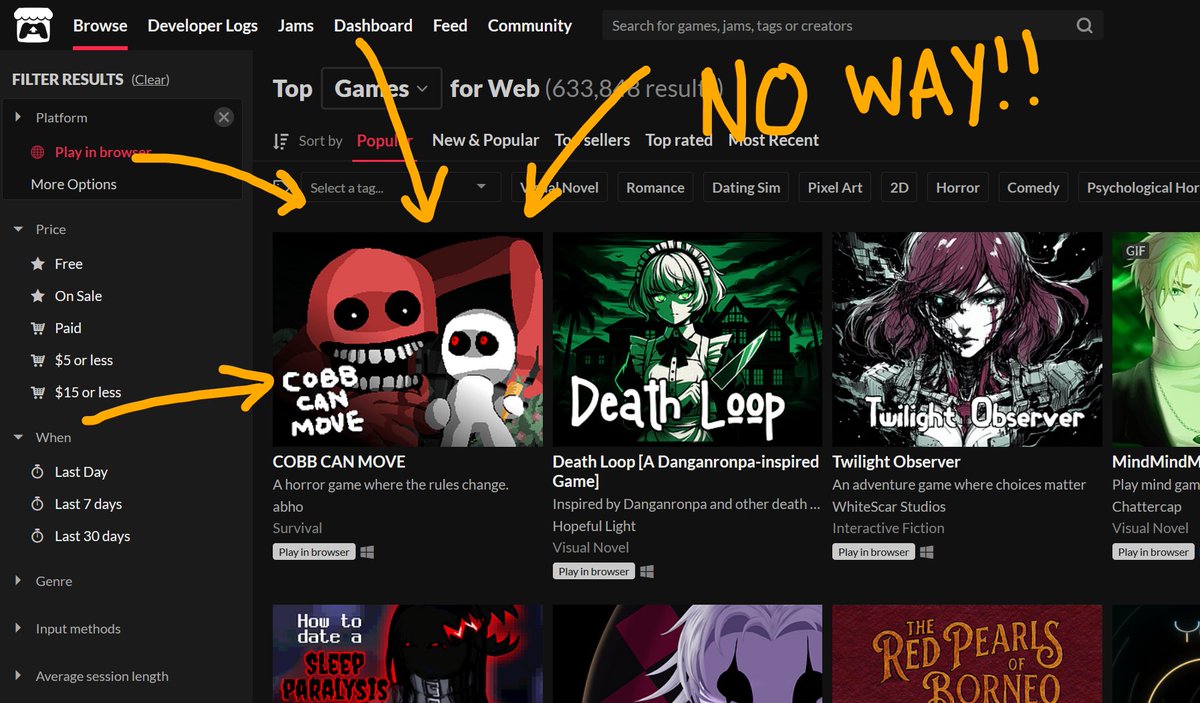Screen dimensions: 1200x703
Task: Click the cart icon beside $15 or less
Action: point(38,392)
